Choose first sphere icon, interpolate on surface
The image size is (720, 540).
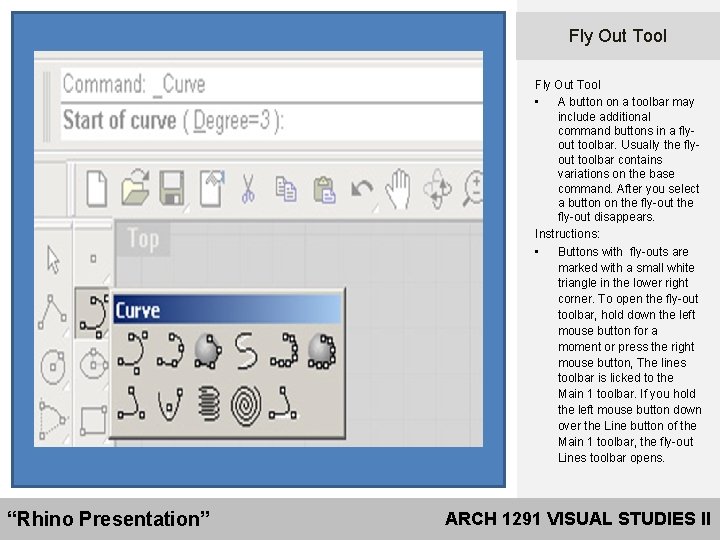208,352
